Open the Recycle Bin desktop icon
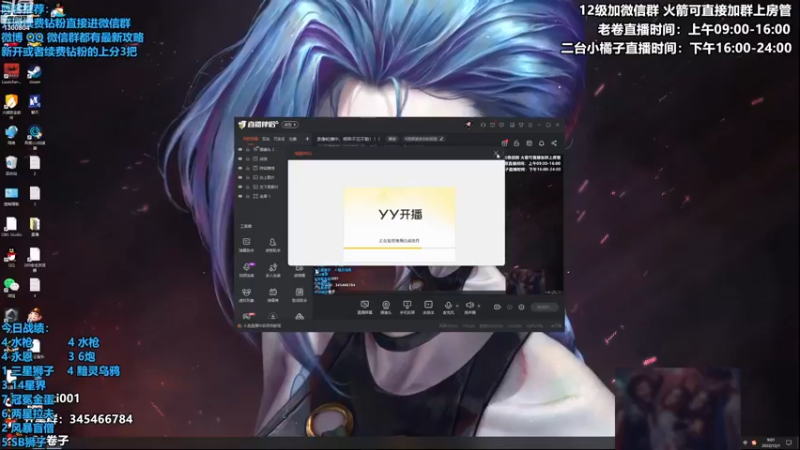 click(11, 165)
